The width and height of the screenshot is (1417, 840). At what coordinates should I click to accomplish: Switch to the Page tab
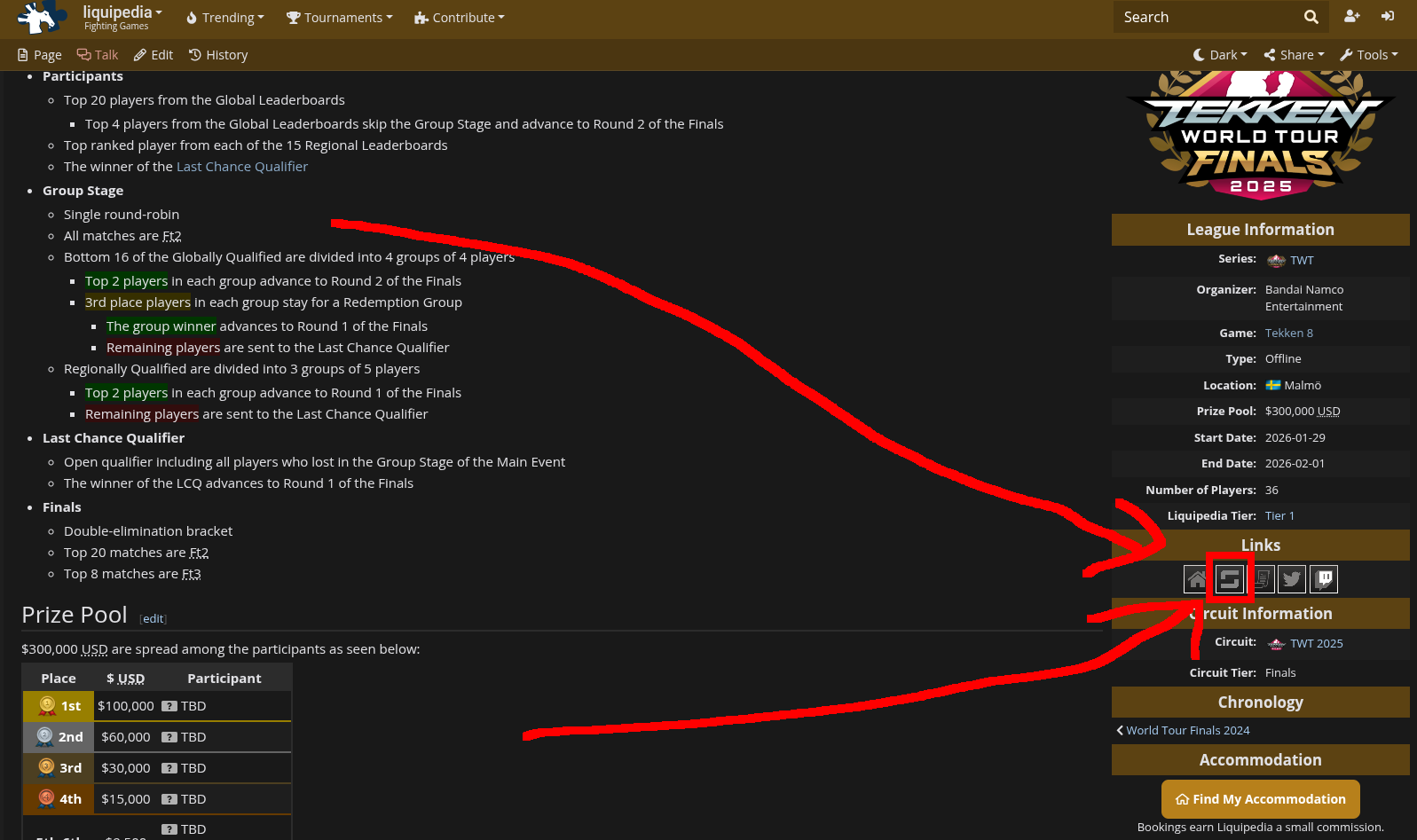pyautogui.click(x=40, y=55)
